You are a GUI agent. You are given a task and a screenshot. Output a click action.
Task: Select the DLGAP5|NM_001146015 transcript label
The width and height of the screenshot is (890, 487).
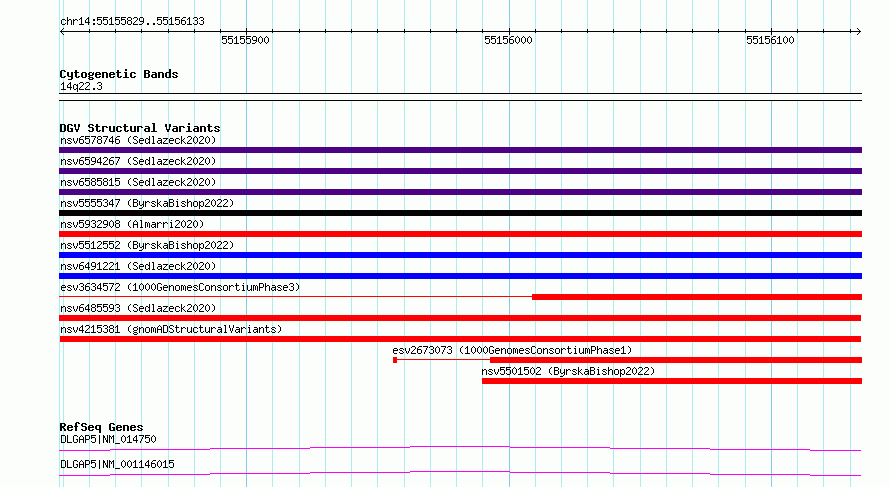117,464
